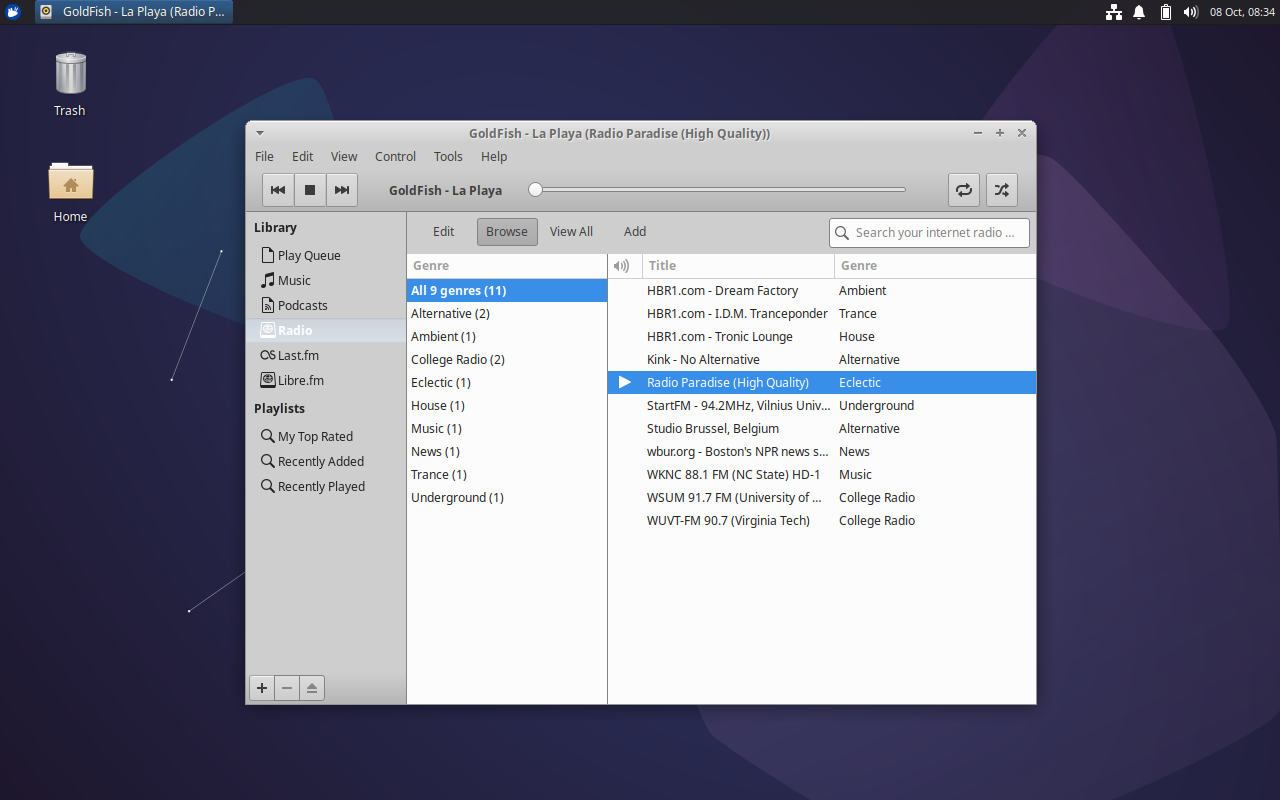Viewport: 1280px width, 800px height.
Task: Toggle the Browse button
Action: [507, 232]
